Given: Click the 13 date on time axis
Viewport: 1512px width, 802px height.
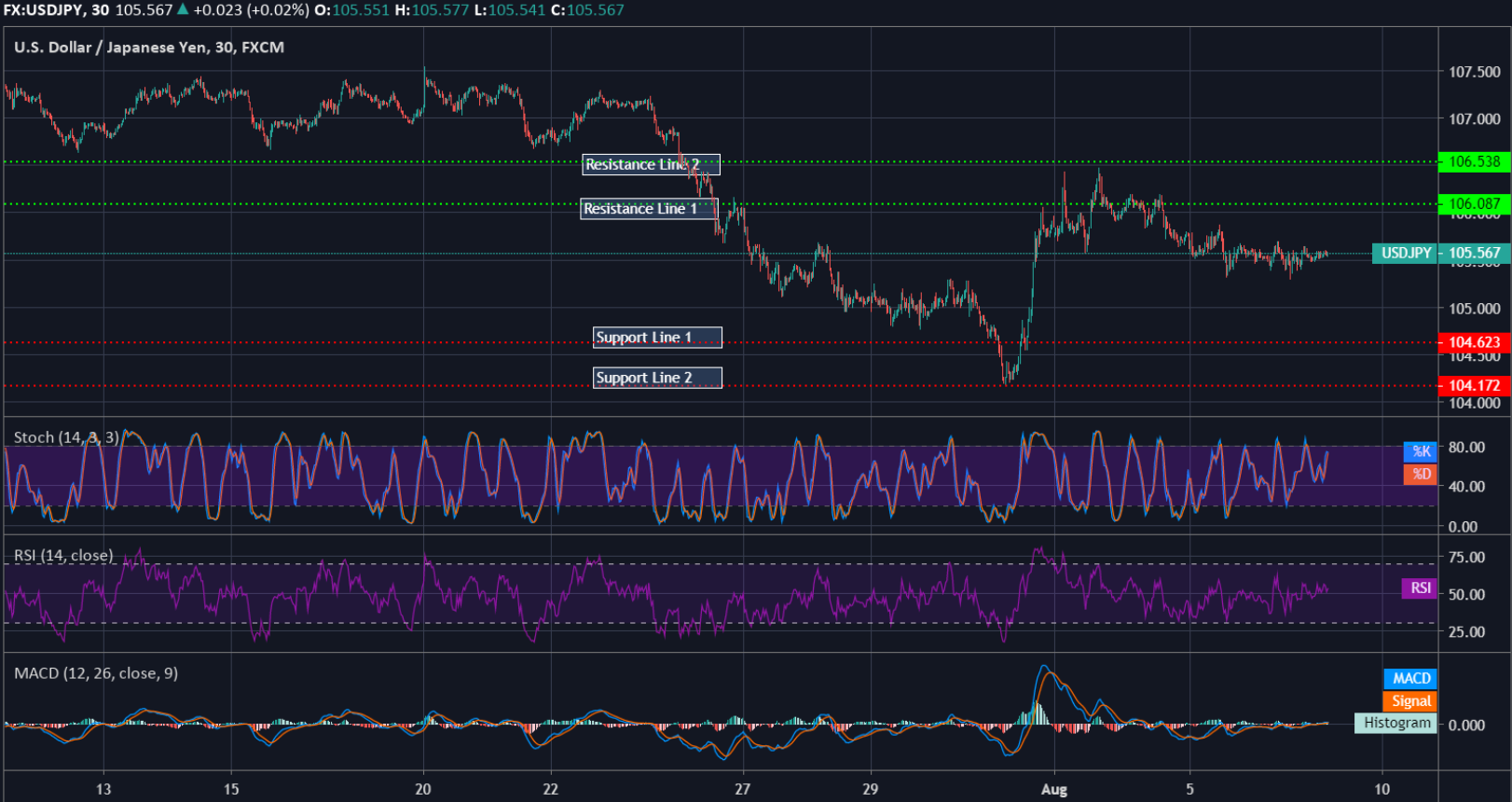Looking at the screenshot, I should click(103, 789).
